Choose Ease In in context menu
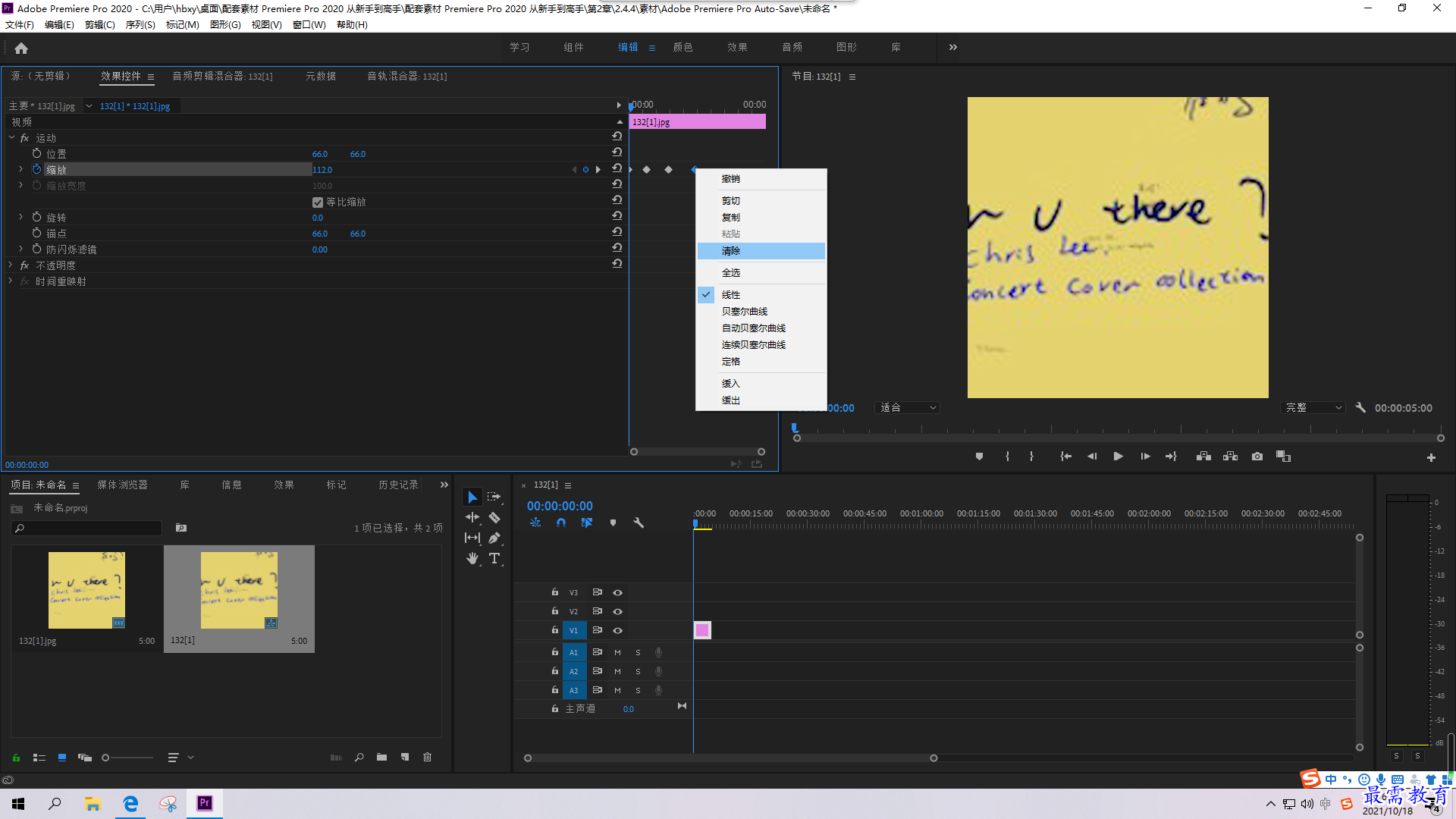1456x819 pixels. tap(761, 384)
